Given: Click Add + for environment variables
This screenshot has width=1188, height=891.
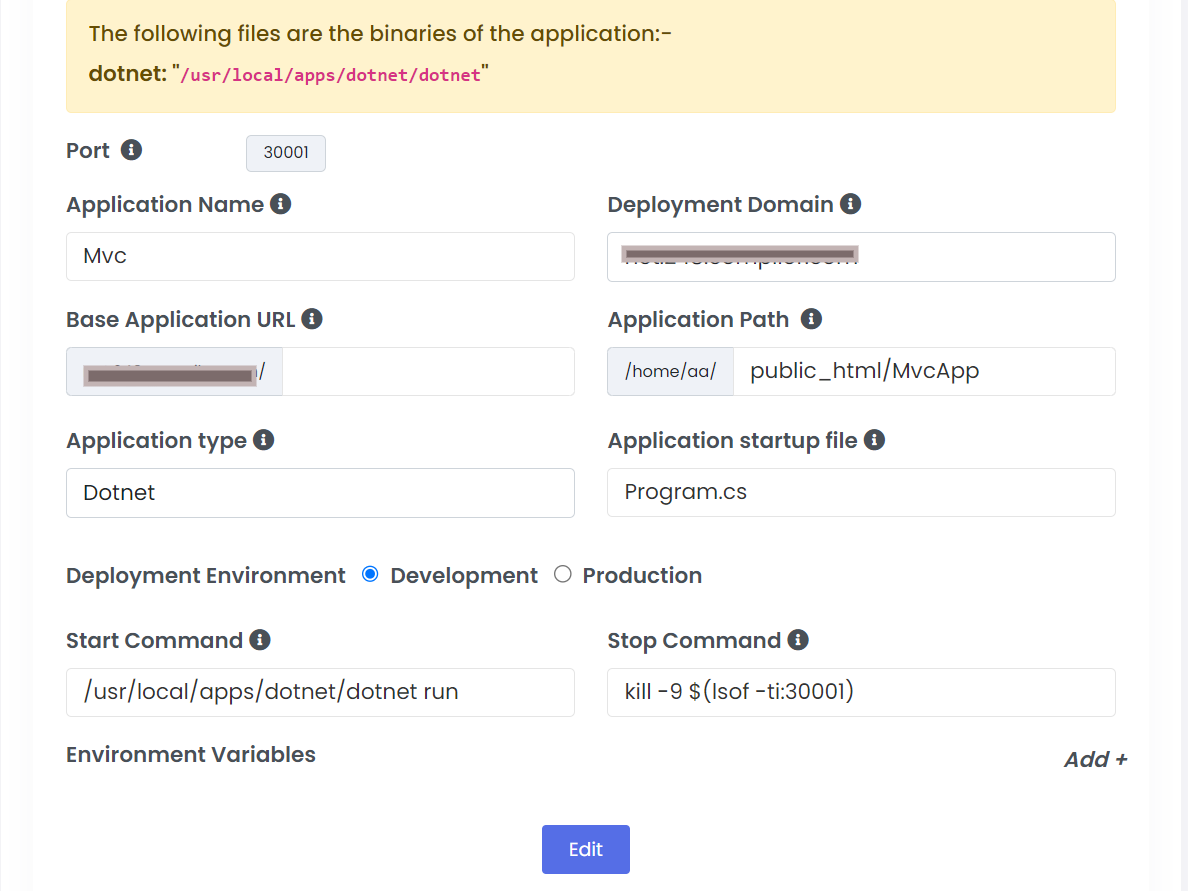Looking at the screenshot, I should pos(1095,759).
